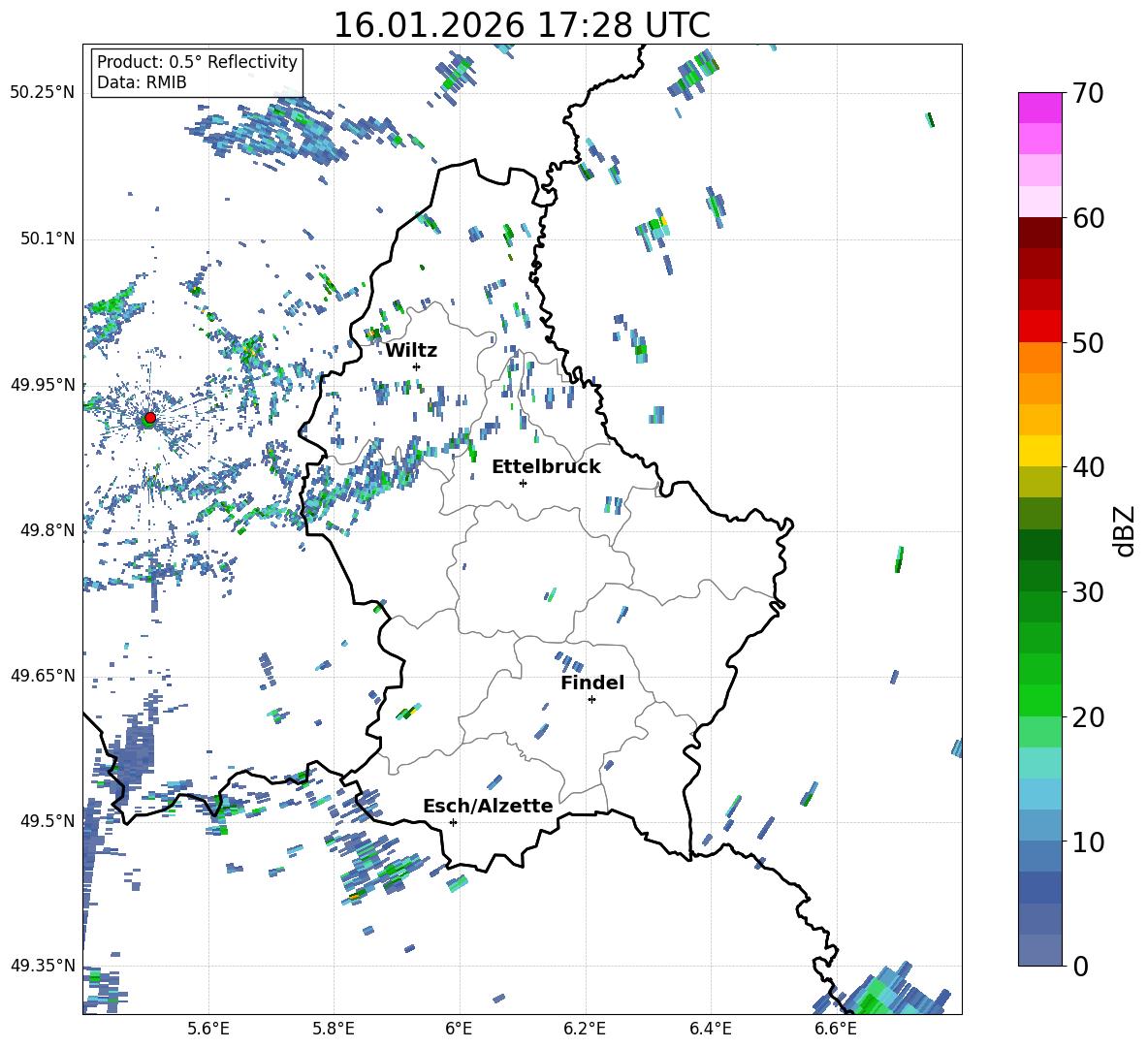Pick the bright red swatch above 50 dBZ
This screenshot has height=1048, width=1148.
pyautogui.click(x=1040, y=326)
